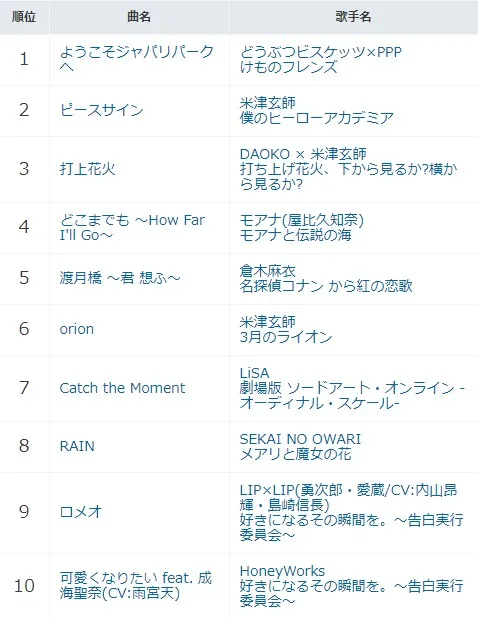Open the song ピースサイン
The width and height of the screenshot is (478, 619).
point(101,110)
